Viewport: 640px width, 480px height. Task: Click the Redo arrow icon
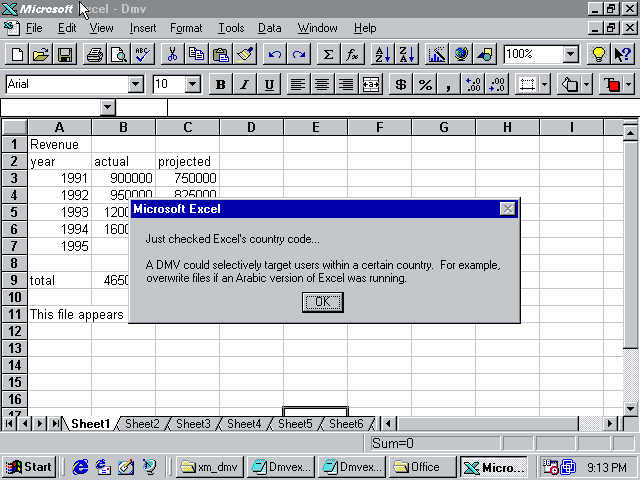(x=299, y=54)
